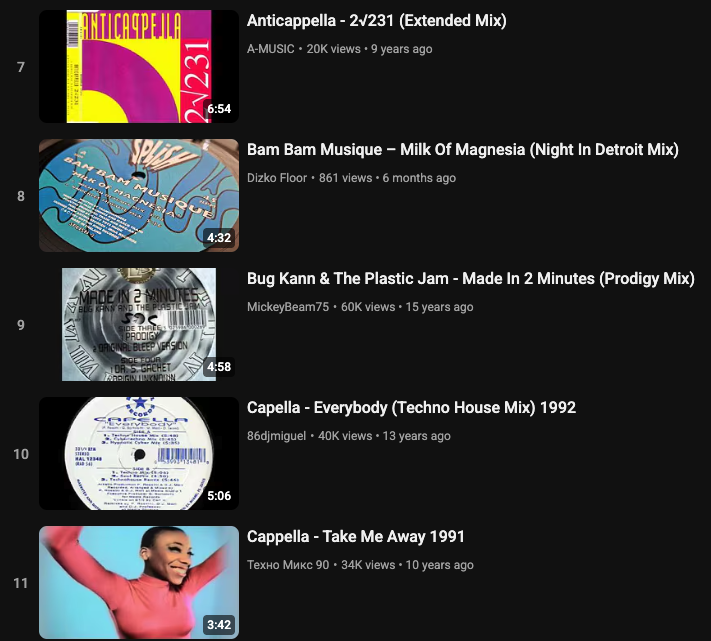The height and width of the screenshot is (641, 711).
Task: Open the Made In 2 Minutes thumbnail
Action: (139, 324)
